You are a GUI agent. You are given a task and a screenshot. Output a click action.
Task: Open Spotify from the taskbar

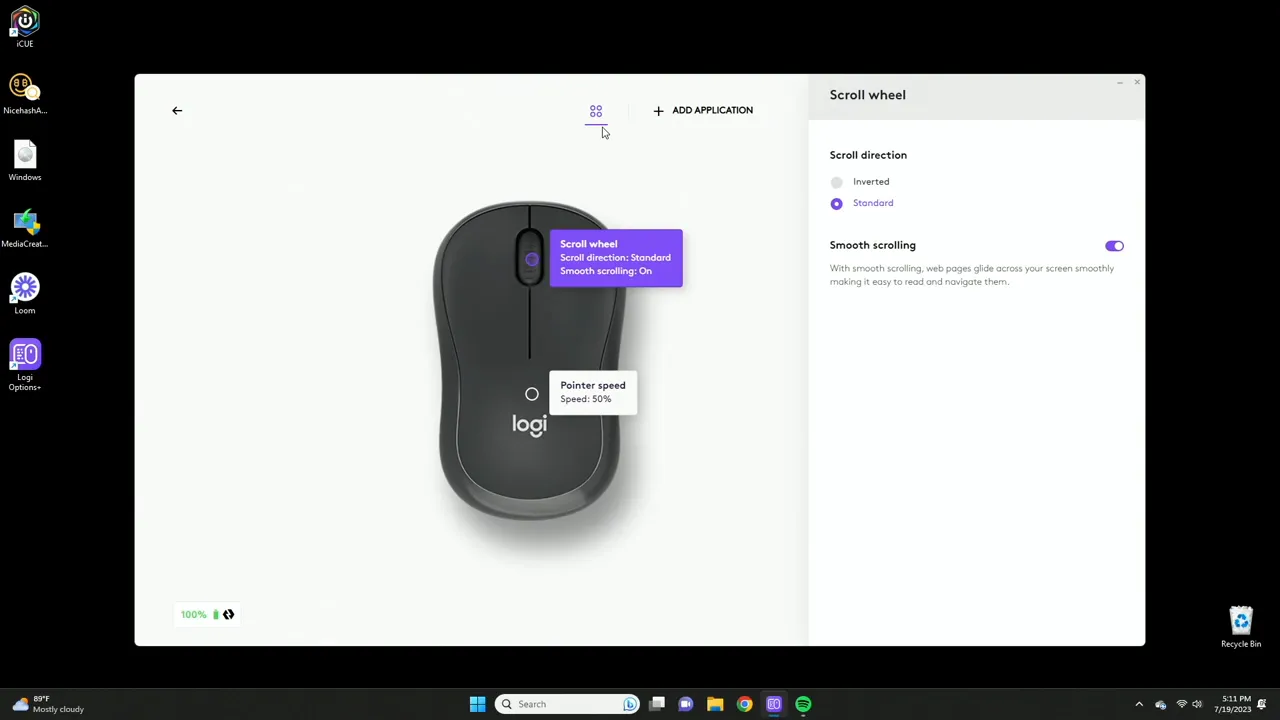coord(803,704)
